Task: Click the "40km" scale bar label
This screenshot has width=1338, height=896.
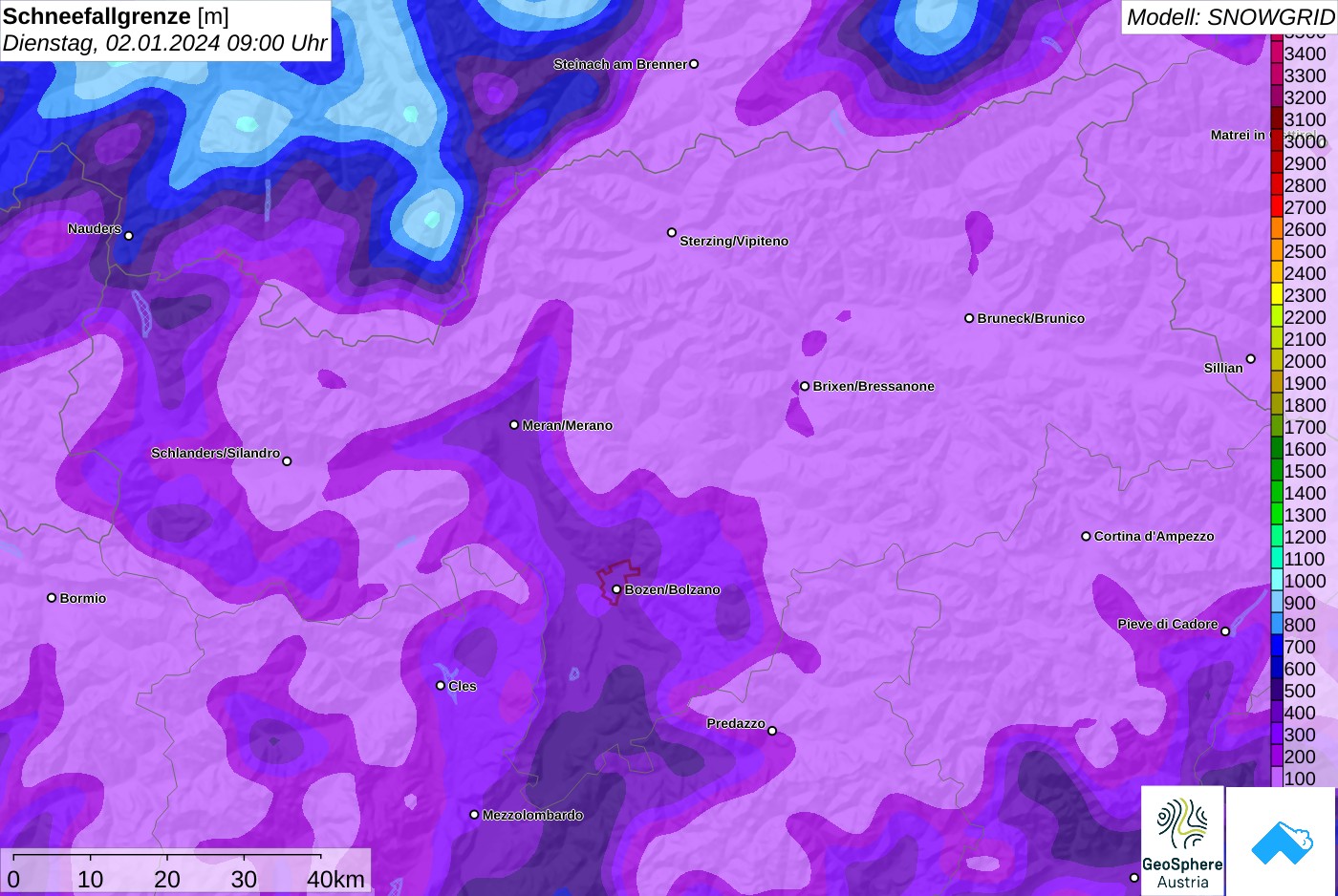Action: [x=335, y=879]
